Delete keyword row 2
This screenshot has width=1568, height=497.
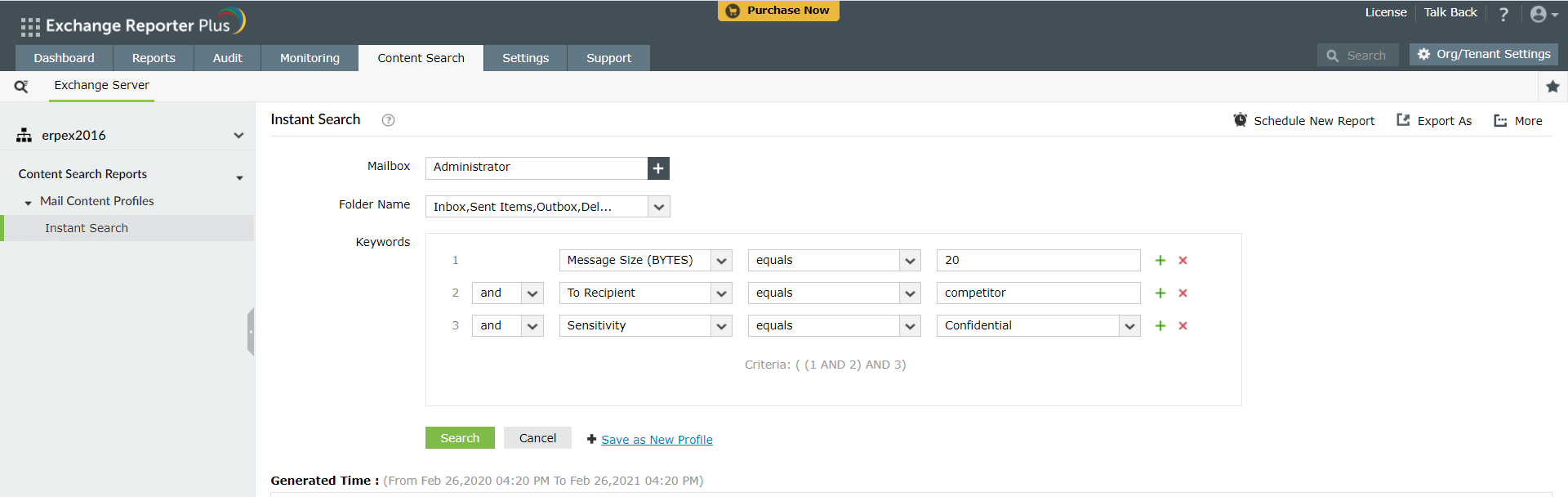click(1183, 293)
